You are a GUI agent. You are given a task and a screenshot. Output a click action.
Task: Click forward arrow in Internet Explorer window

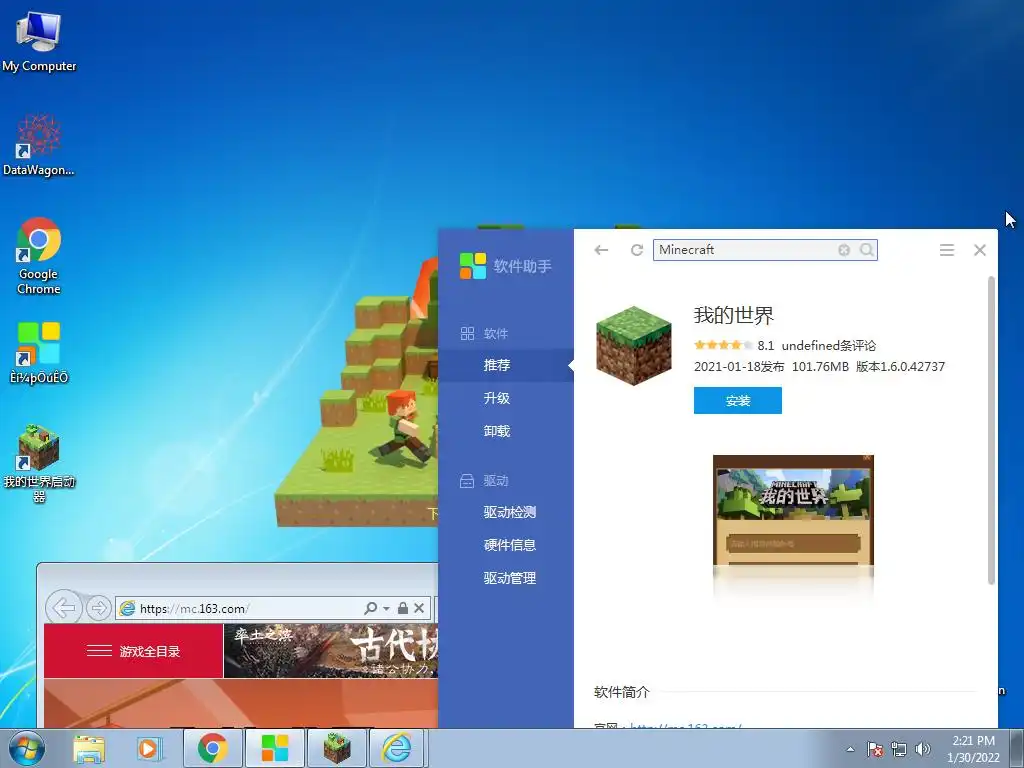tap(99, 608)
